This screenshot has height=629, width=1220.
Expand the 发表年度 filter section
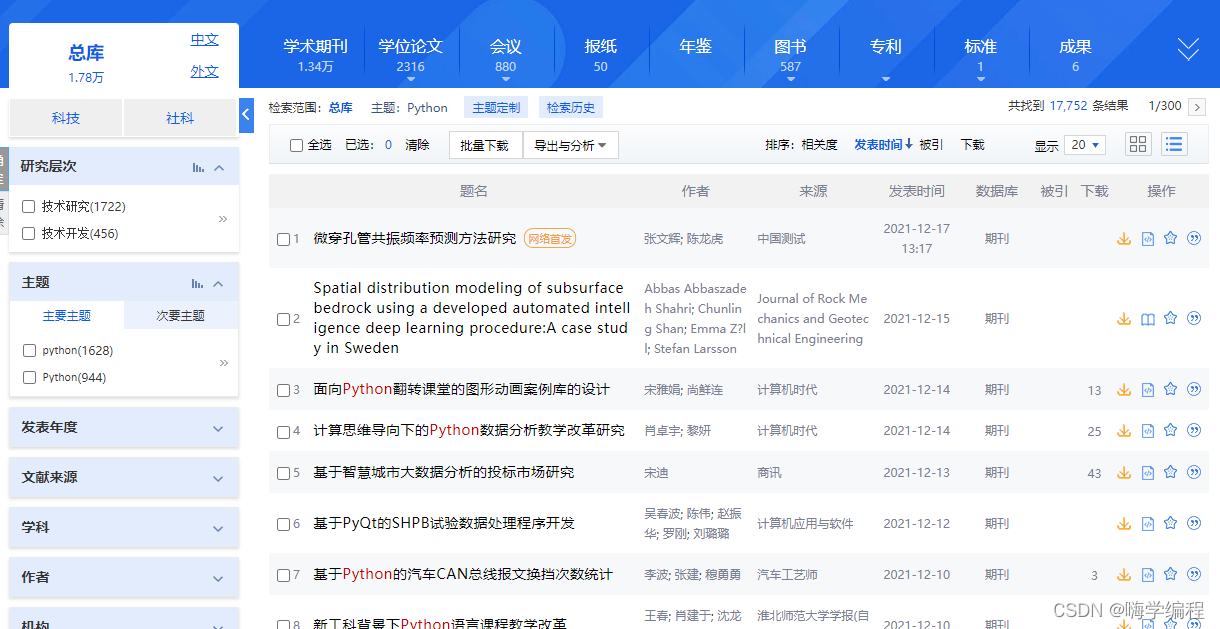pos(123,427)
